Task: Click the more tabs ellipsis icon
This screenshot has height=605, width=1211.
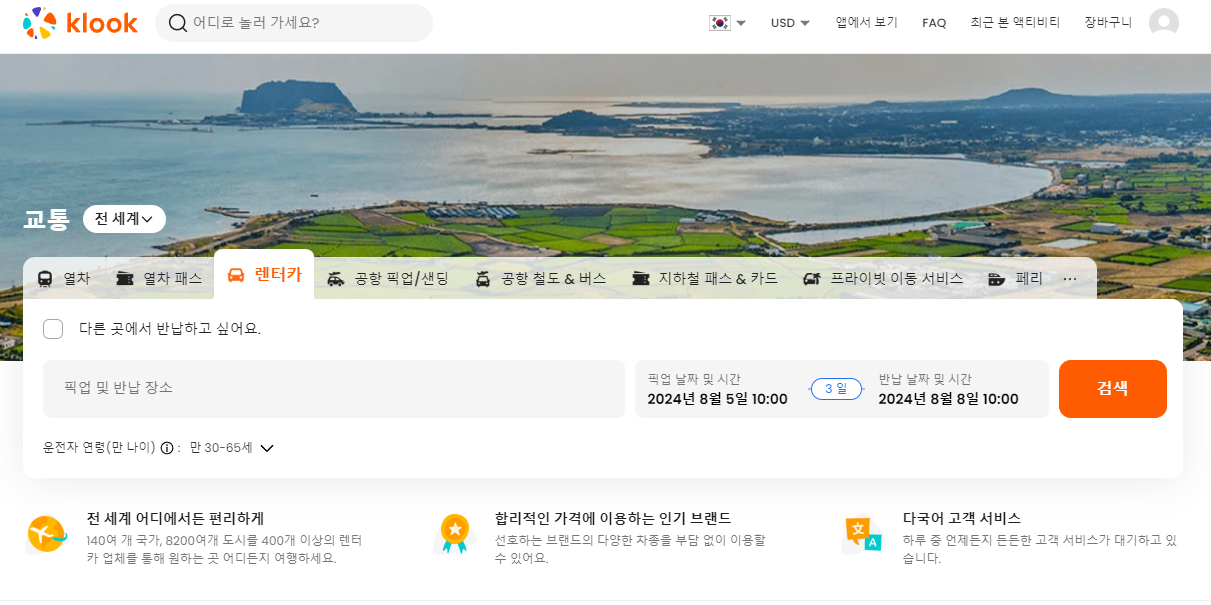Action: click(1070, 279)
